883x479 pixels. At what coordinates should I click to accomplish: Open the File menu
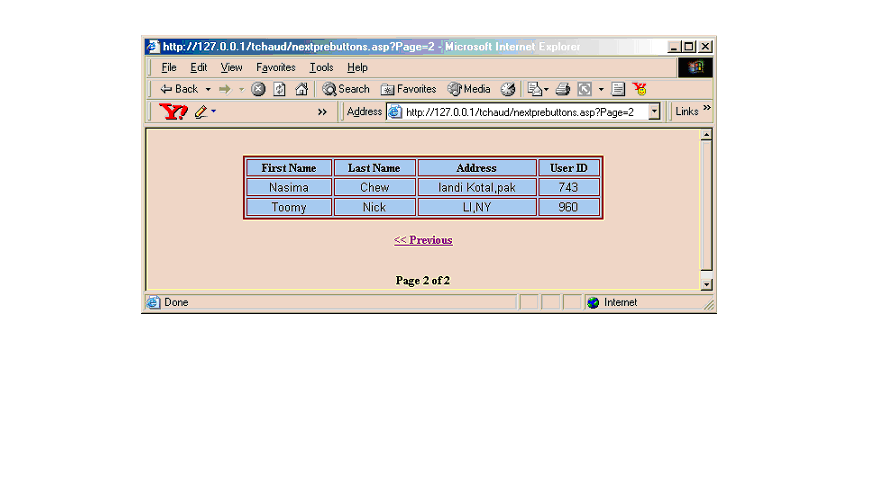[169, 68]
